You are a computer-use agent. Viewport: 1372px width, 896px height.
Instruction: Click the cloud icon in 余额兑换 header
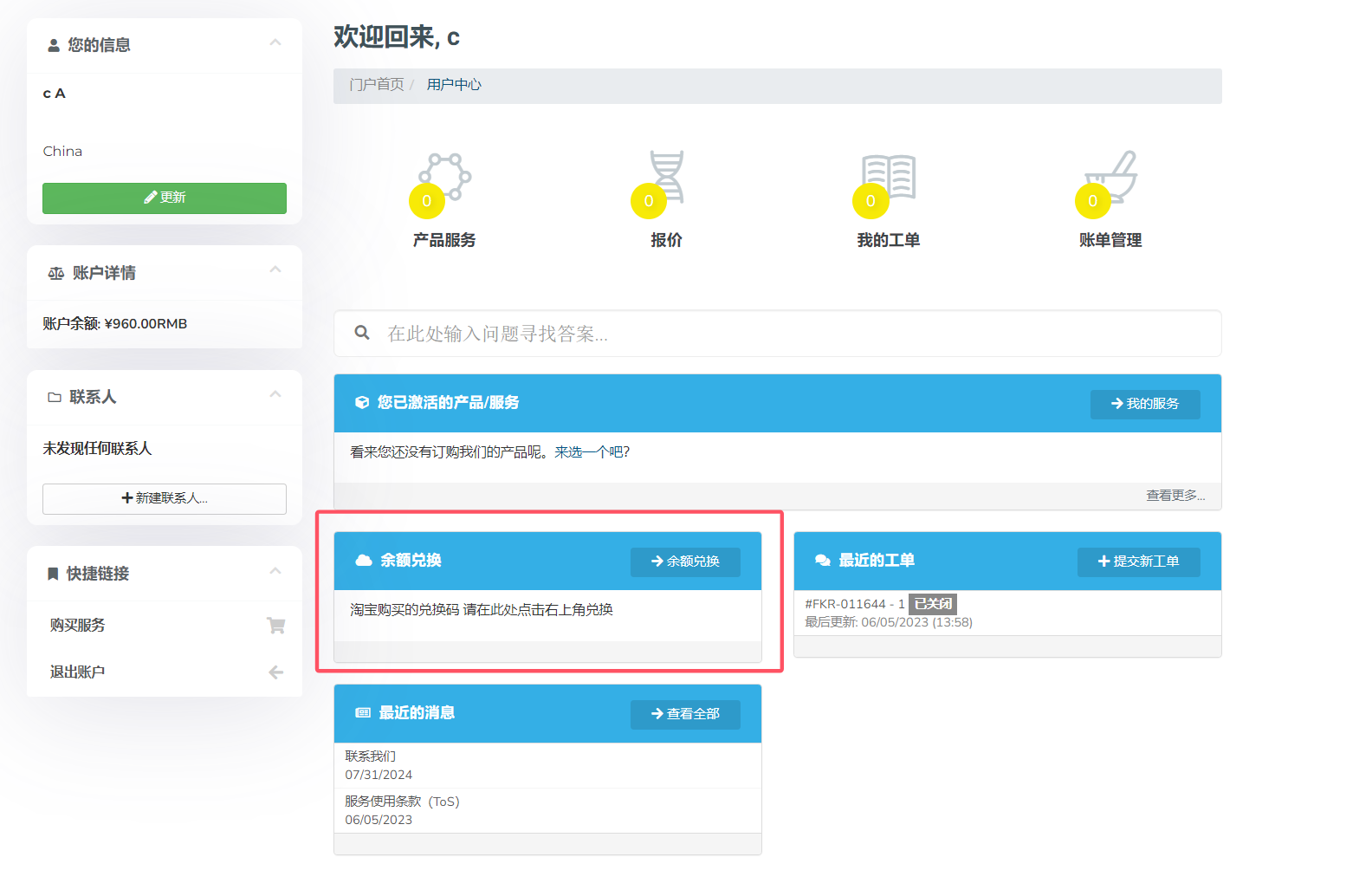tap(364, 561)
